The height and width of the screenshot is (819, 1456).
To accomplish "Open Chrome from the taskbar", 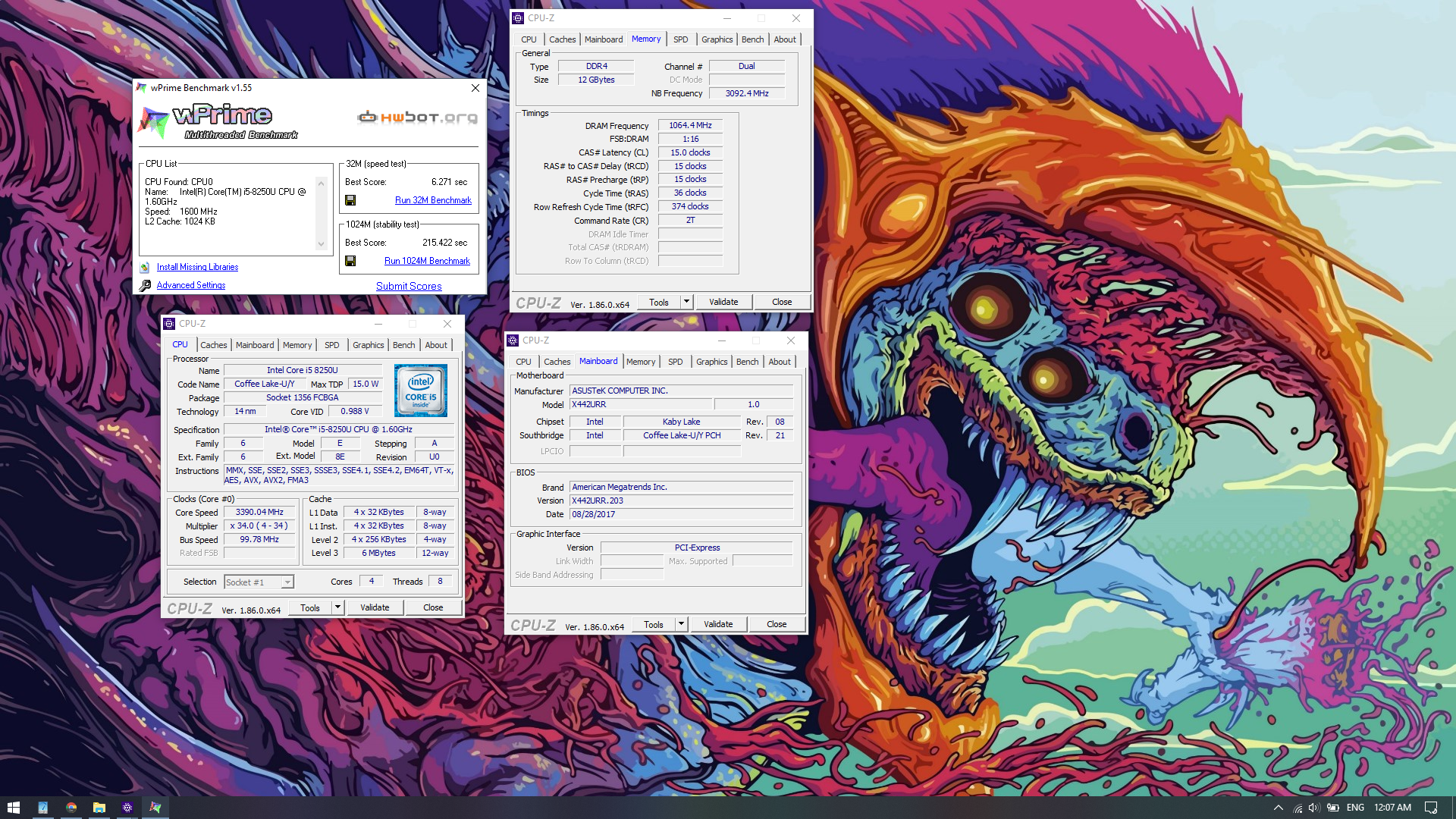I will point(71,808).
